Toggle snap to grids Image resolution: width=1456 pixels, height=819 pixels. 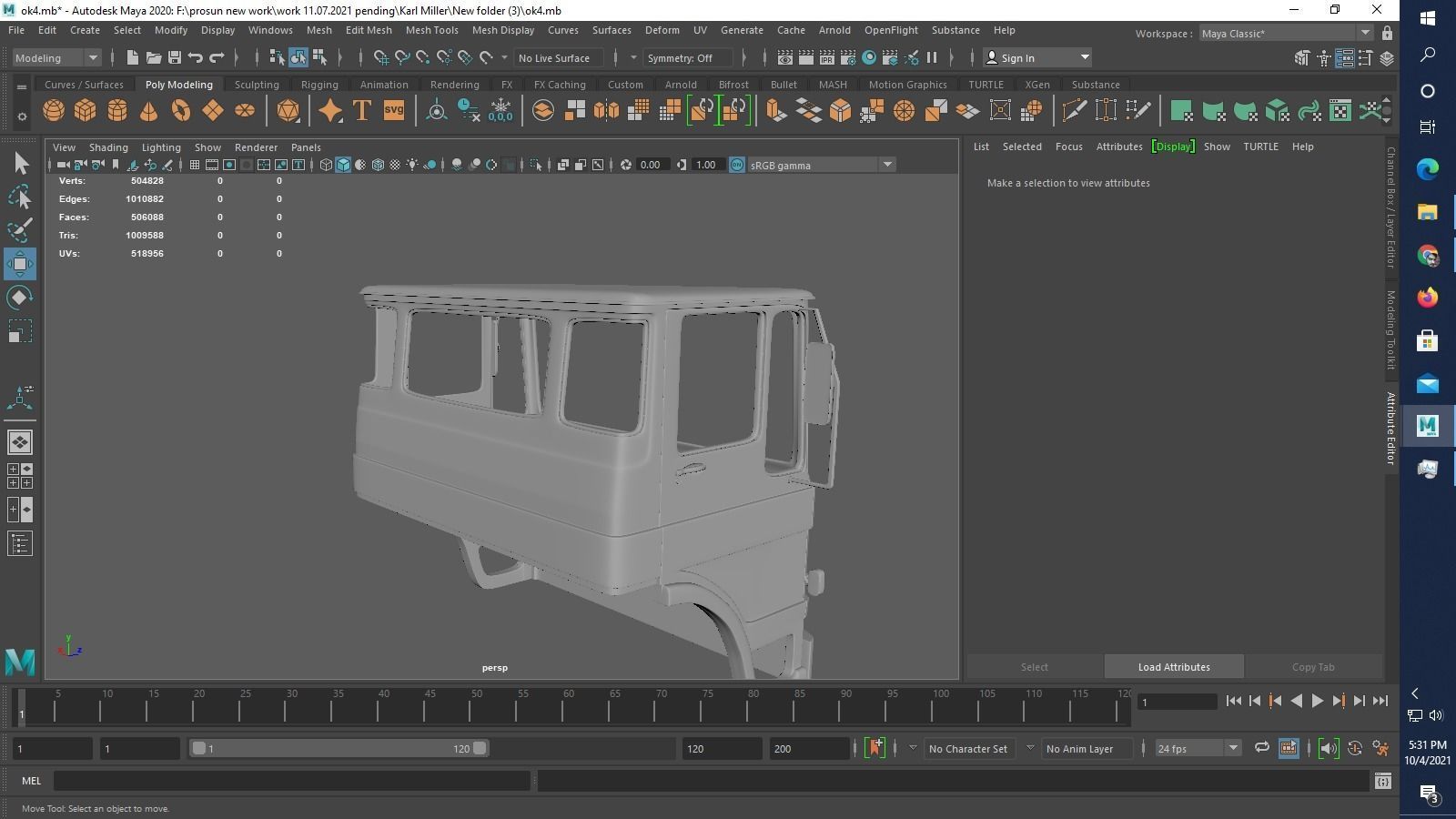pos(381,57)
